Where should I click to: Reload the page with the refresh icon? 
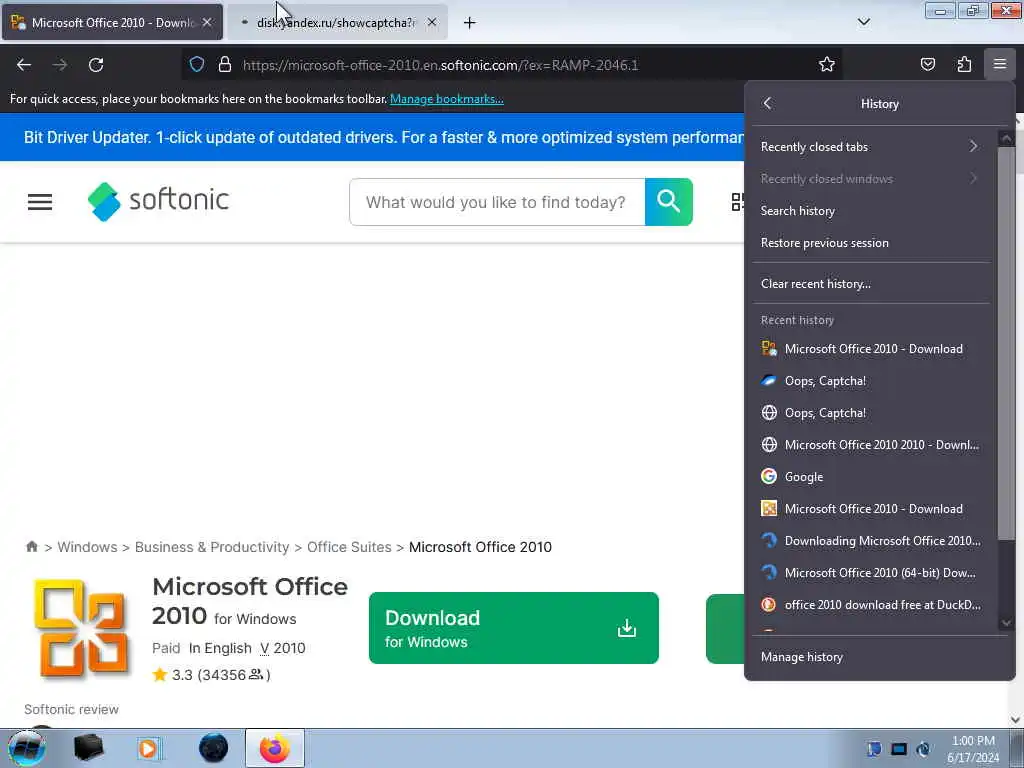click(x=96, y=65)
